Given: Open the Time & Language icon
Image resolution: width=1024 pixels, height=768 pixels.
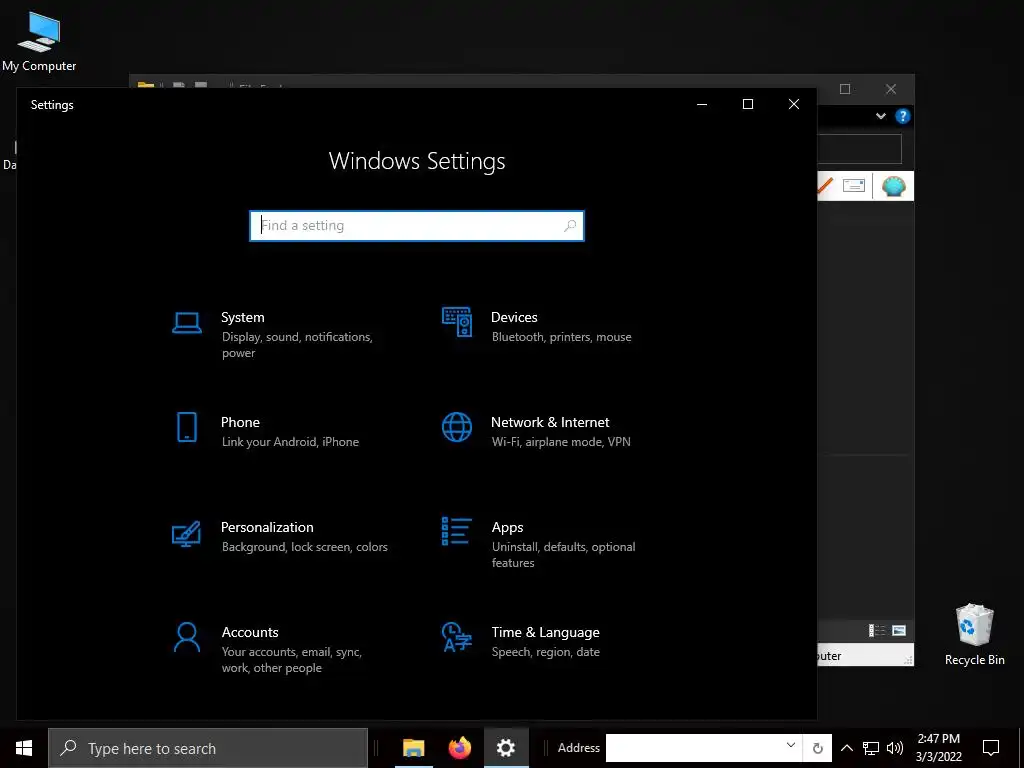Looking at the screenshot, I should pyautogui.click(x=456, y=637).
